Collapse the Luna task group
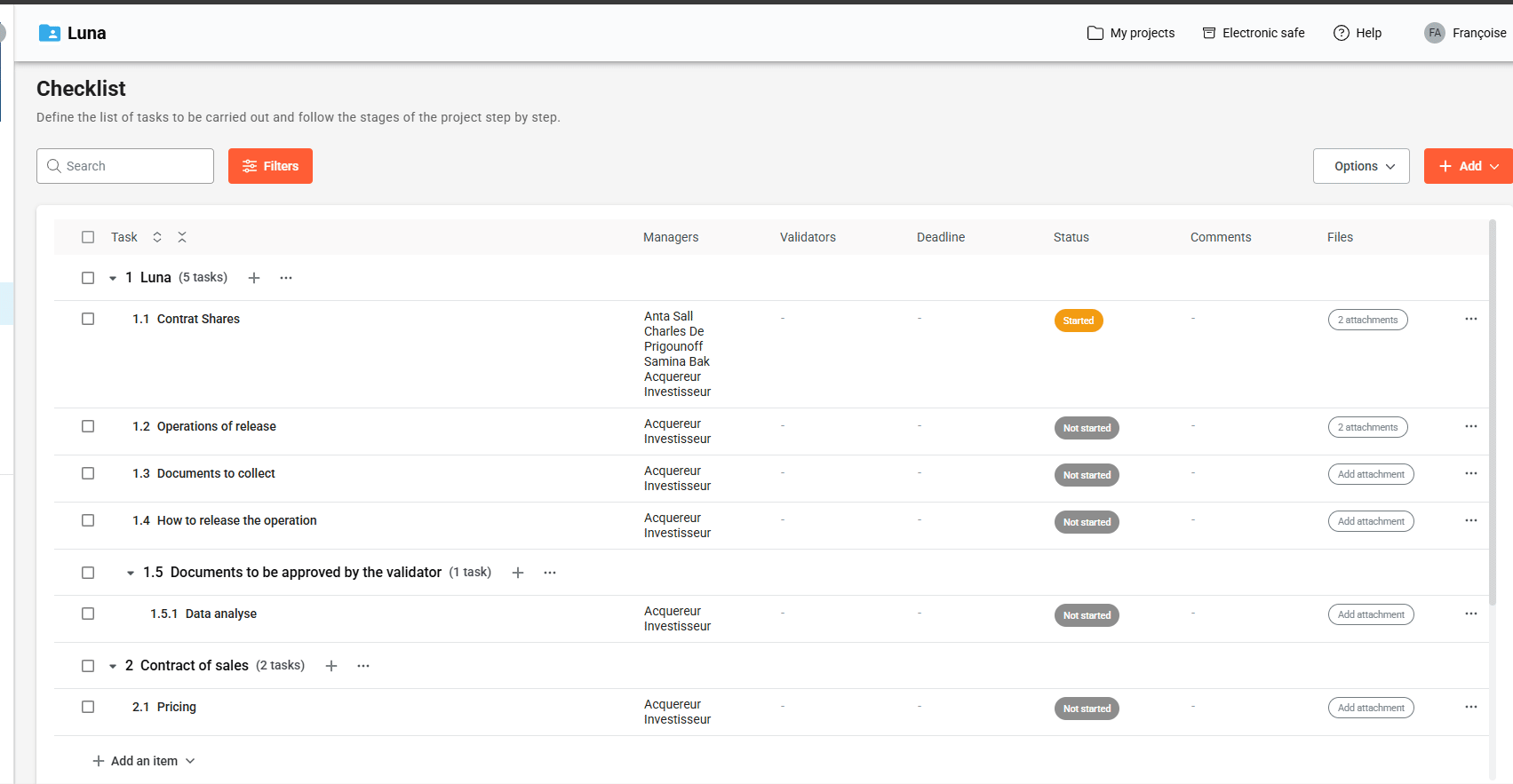This screenshot has height=784, width=1513. point(113,278)
